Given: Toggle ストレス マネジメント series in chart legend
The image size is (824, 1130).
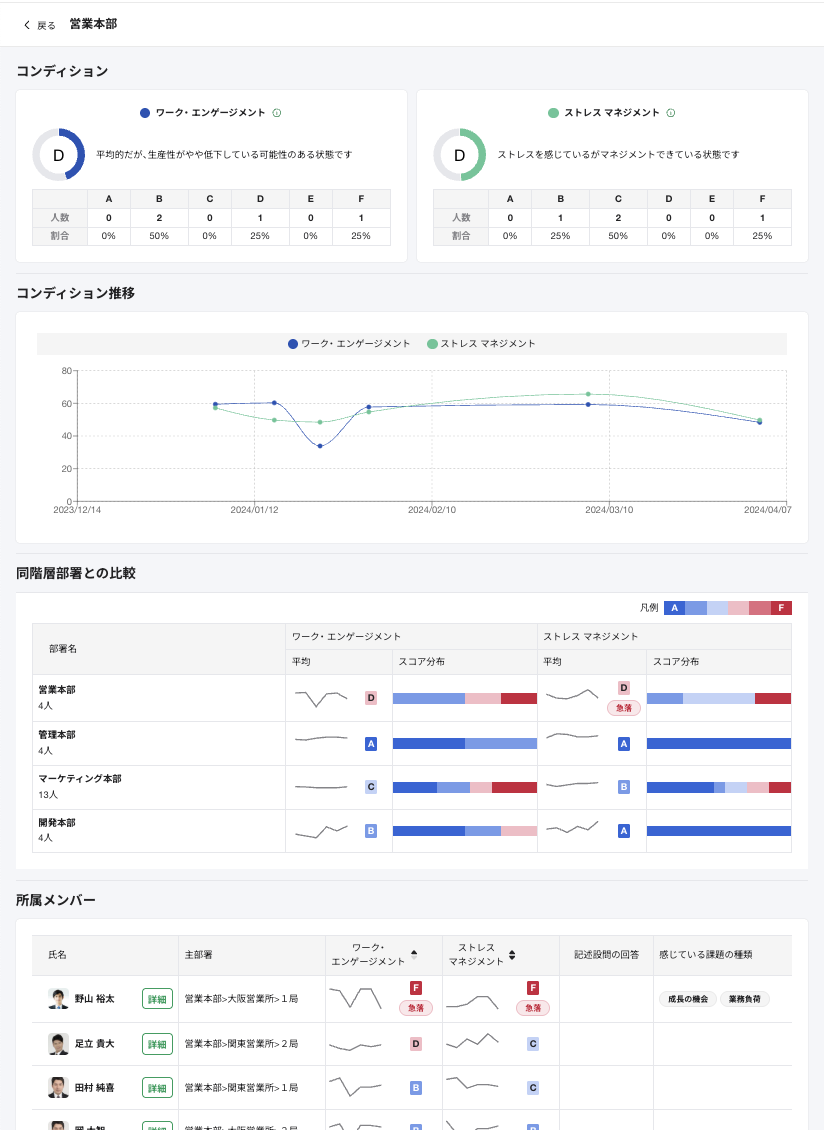Looking at the screenshot, I should click(x=482, y=344).
